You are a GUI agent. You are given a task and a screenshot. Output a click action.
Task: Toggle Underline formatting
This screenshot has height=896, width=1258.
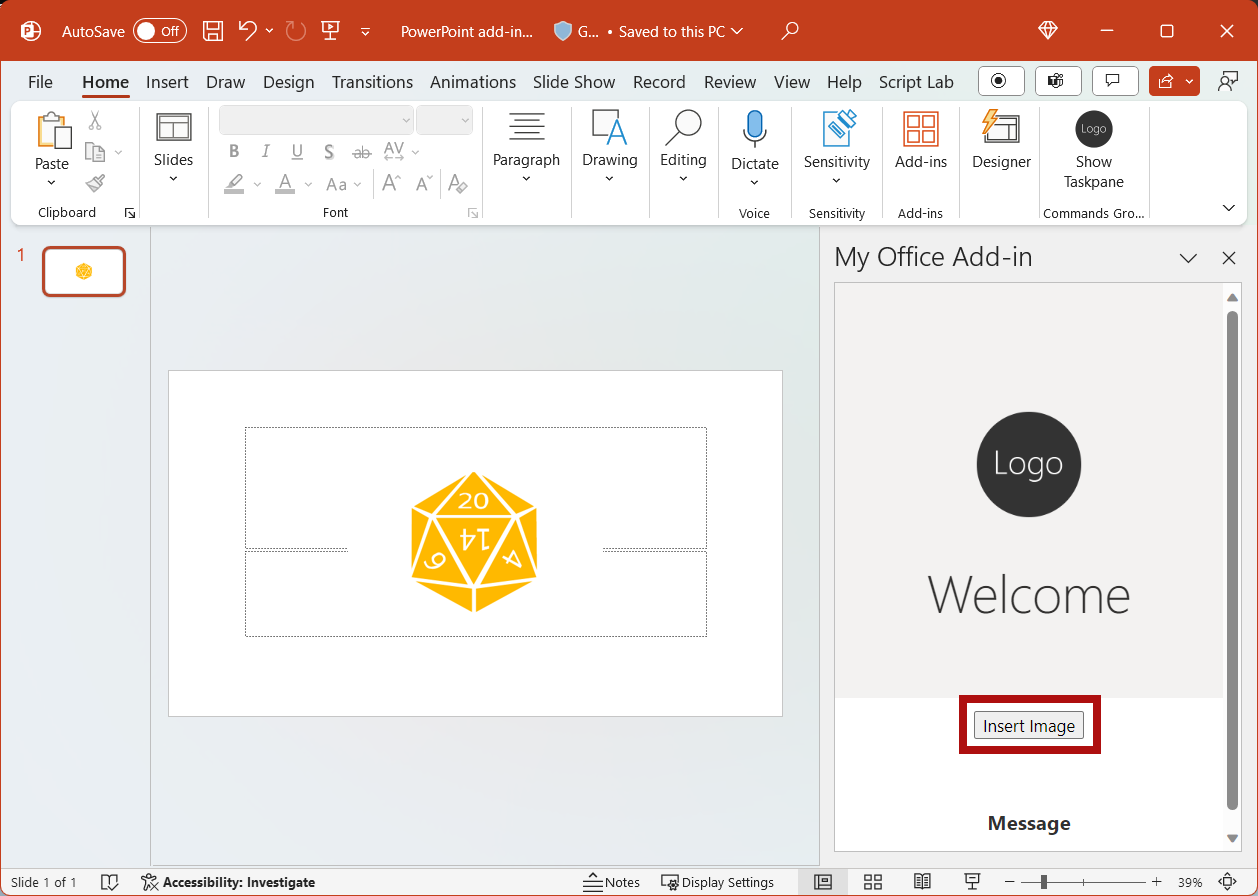point(297,152)
